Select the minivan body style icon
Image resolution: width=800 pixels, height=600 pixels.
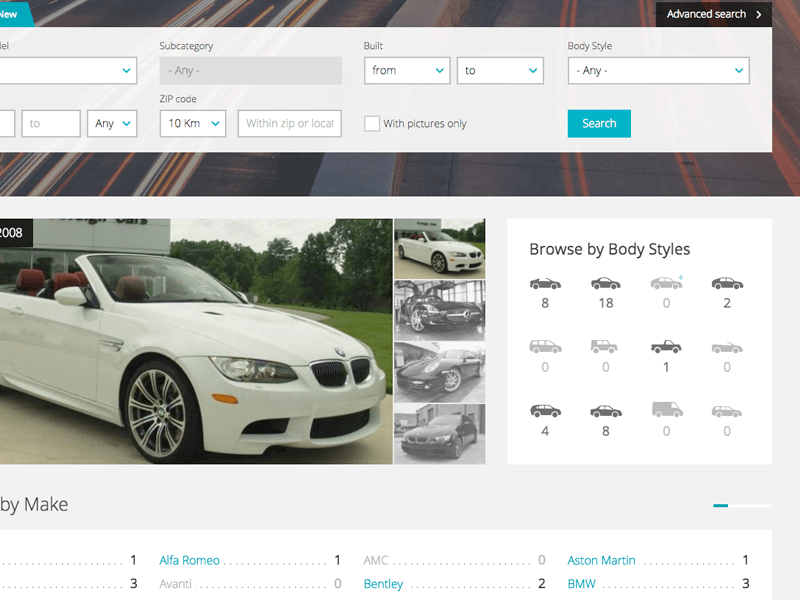pos(545,347)
